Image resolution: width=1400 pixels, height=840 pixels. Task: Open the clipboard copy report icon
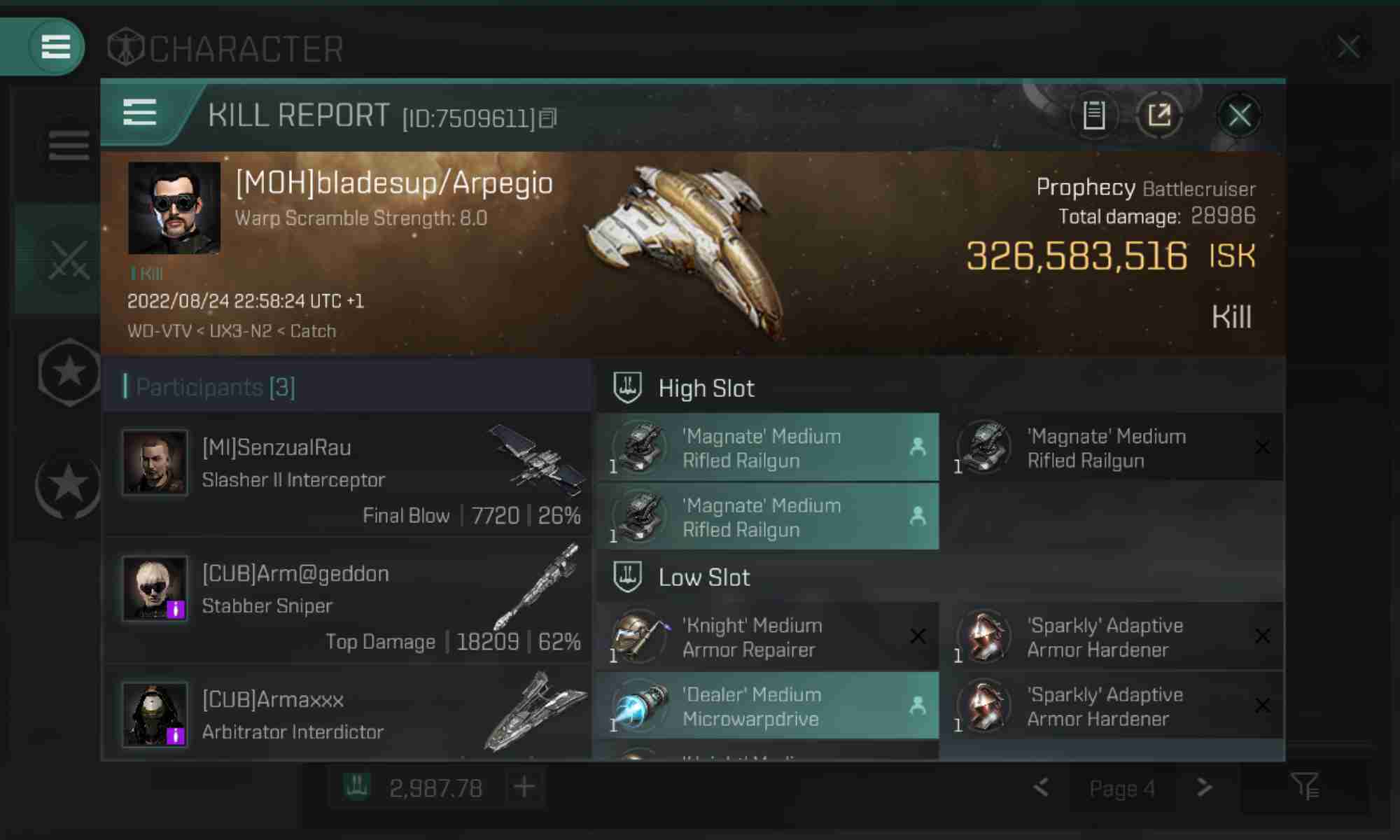click(x=1094, y=115)
